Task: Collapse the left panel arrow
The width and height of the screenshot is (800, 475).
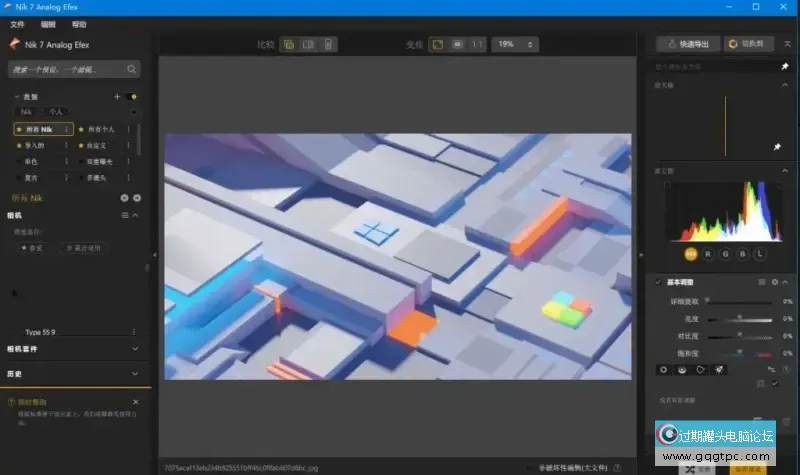Action: tap(155, 255)
